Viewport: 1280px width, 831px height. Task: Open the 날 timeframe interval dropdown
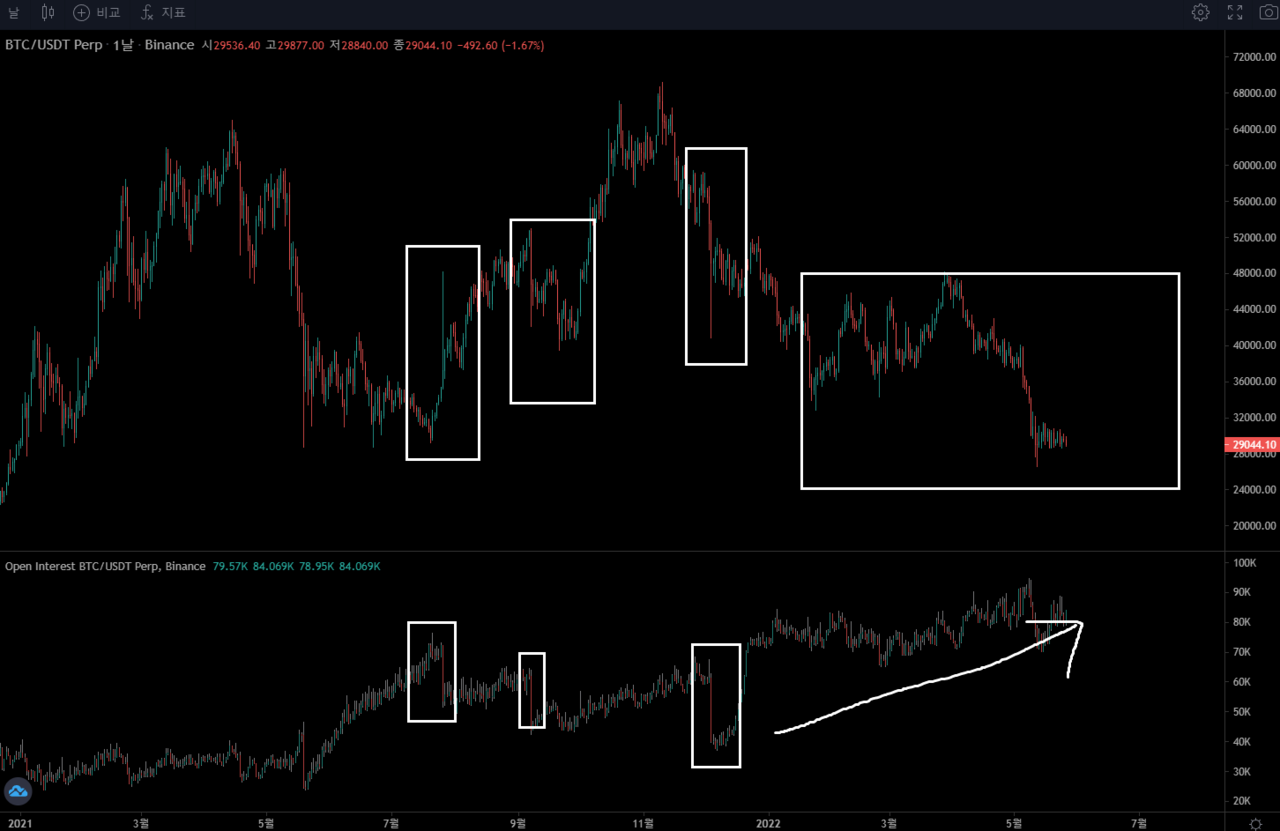13,13
